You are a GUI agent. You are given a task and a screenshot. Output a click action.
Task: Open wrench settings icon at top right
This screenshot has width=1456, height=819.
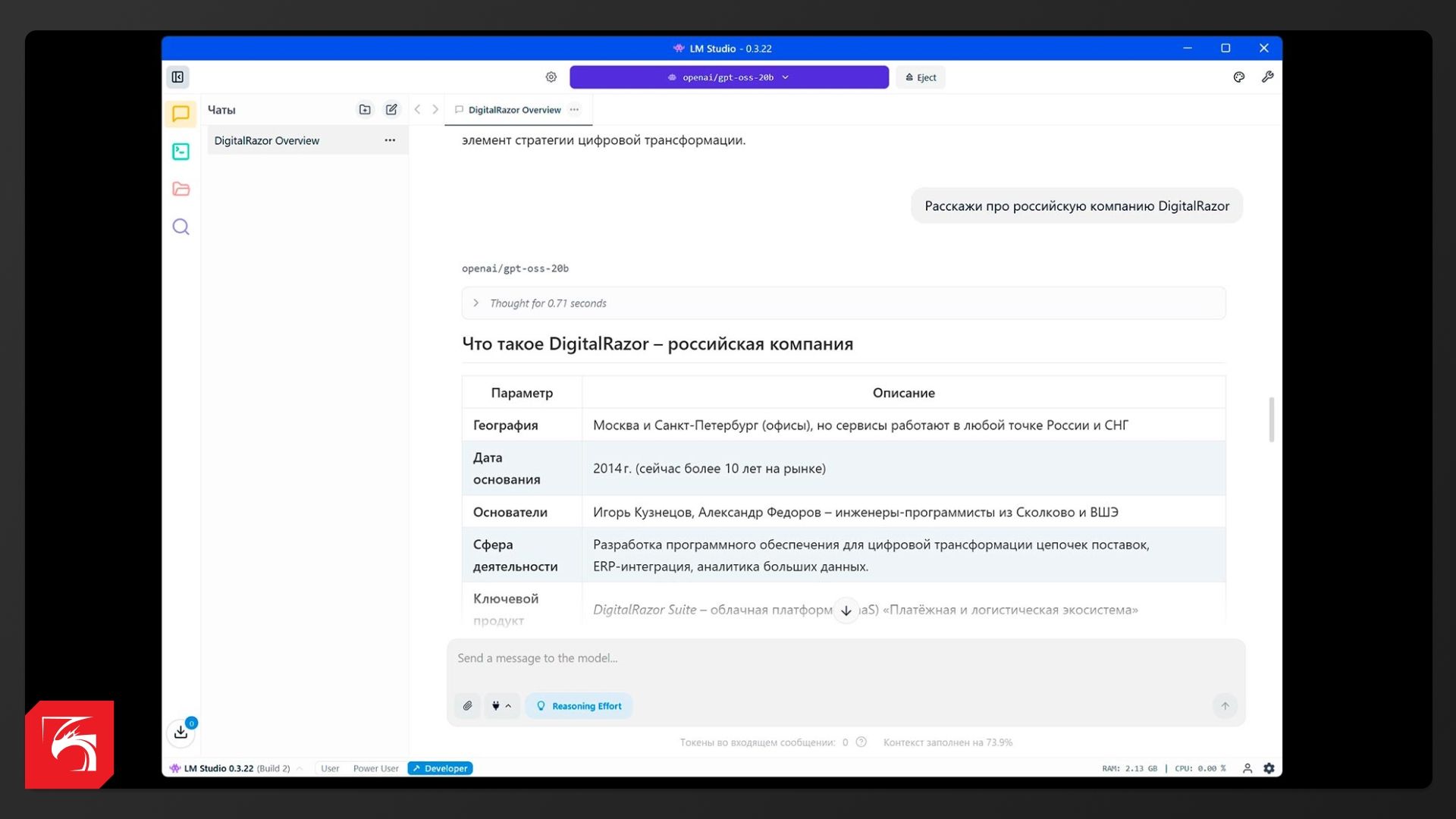tap(1267, 77)
